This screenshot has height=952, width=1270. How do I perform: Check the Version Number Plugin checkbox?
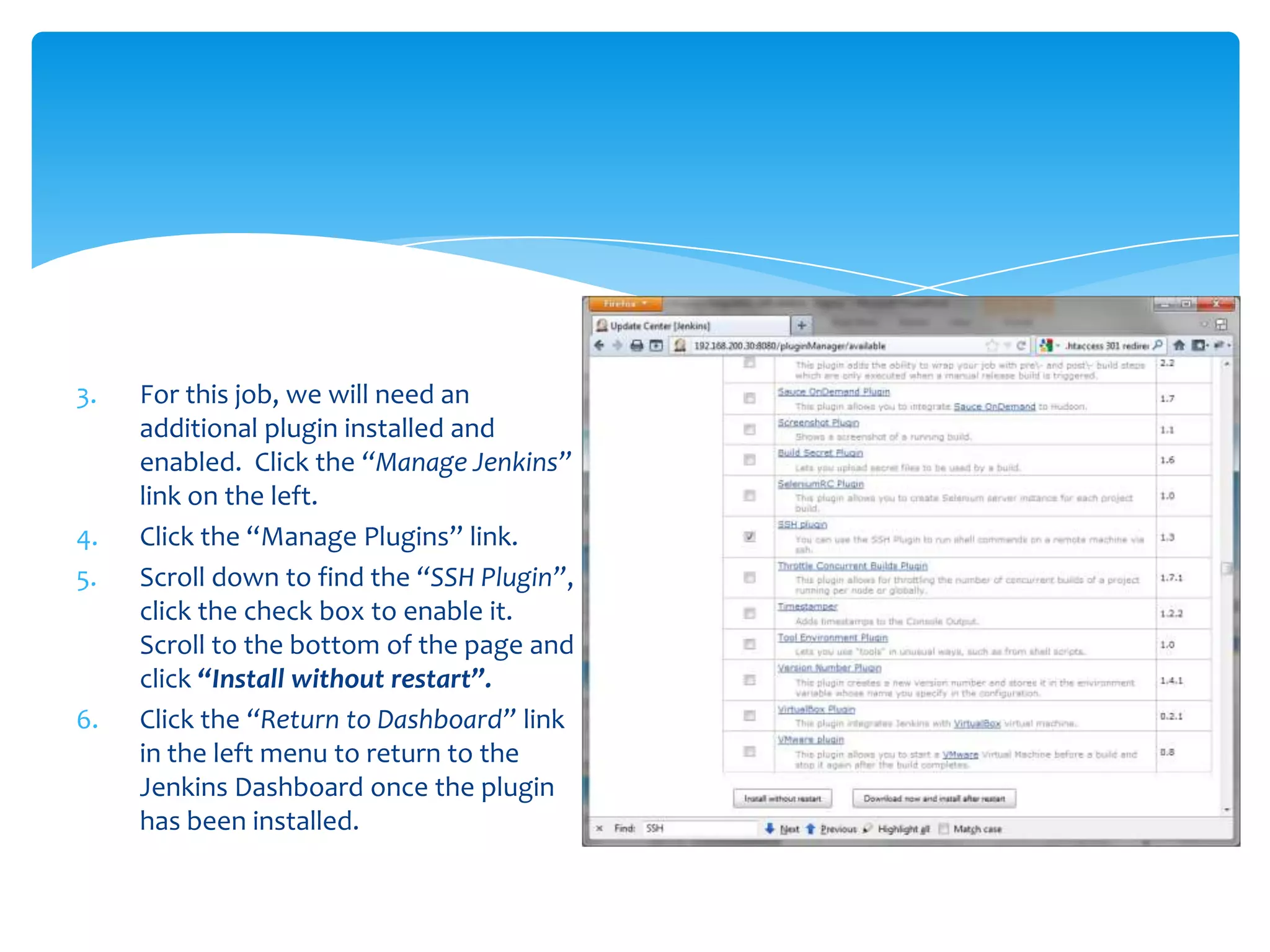tap(749, 680)
